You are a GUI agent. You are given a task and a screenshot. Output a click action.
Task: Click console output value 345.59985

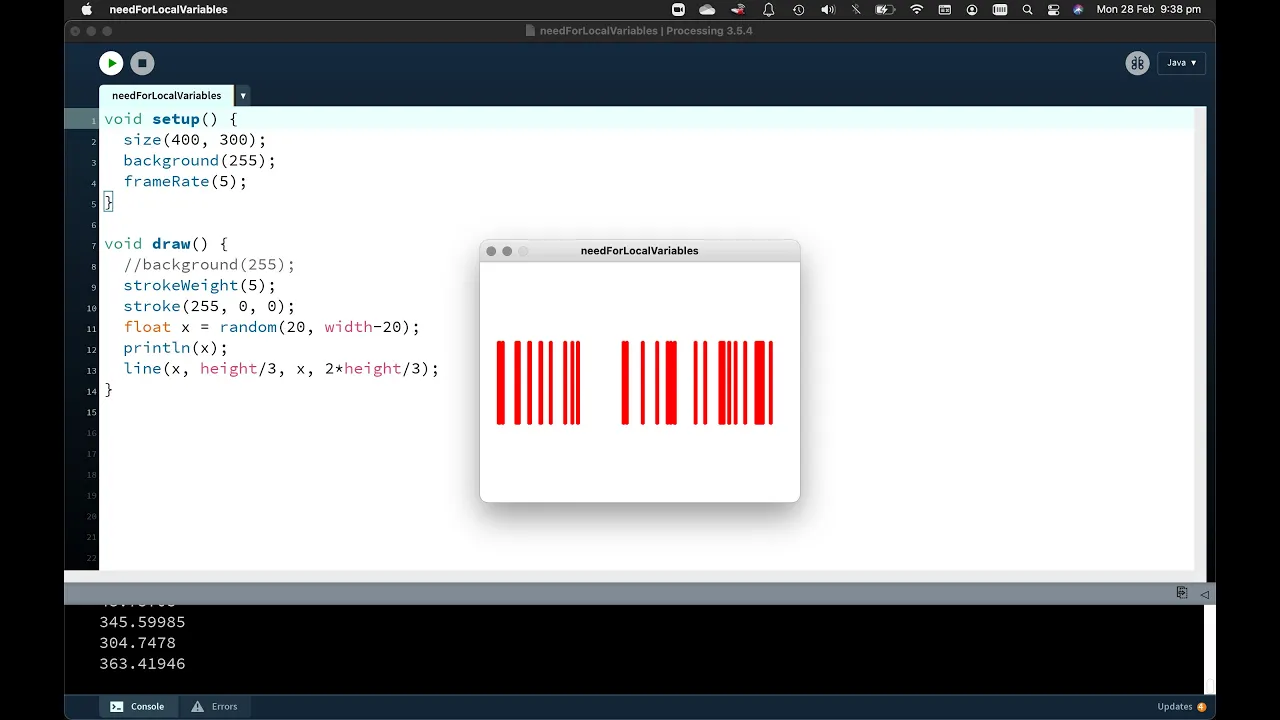click(x=142, y=621)
